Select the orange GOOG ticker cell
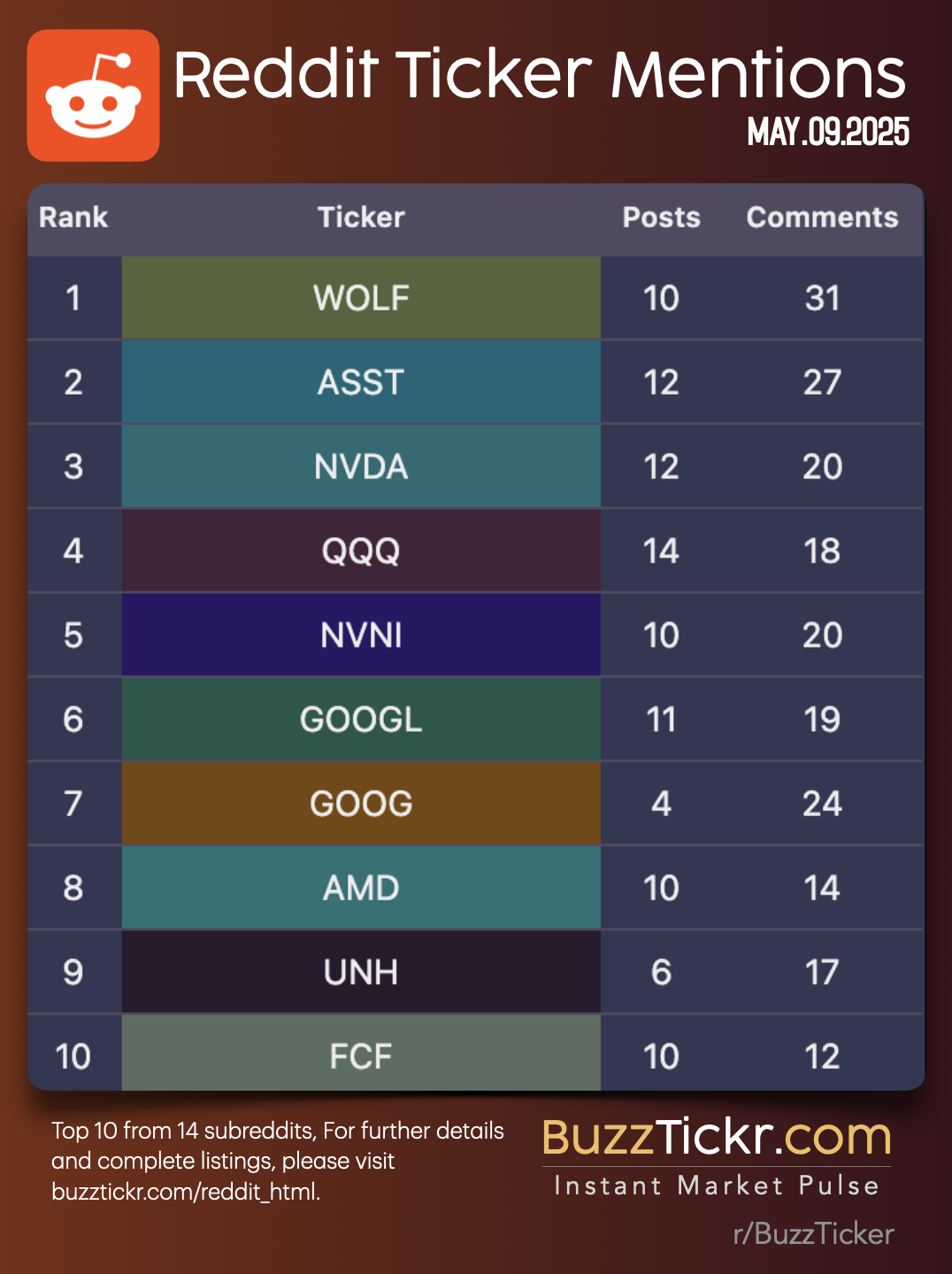Viewport: 952px width, 1274px height. pos(361,803)
